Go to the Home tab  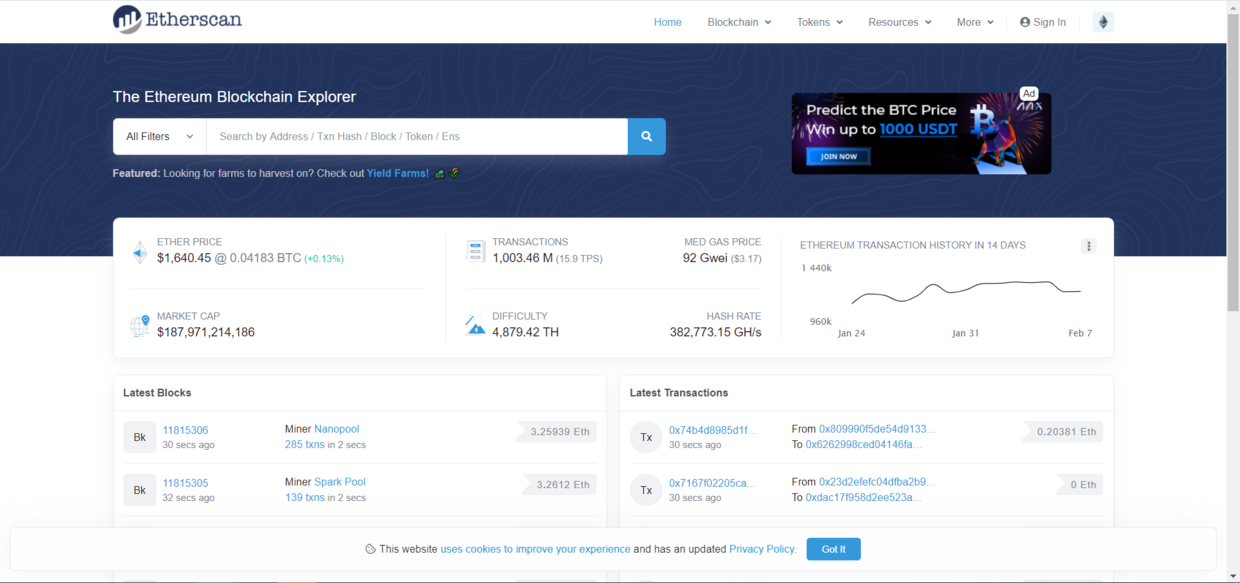pyautogui.click(x=668, y=22)
